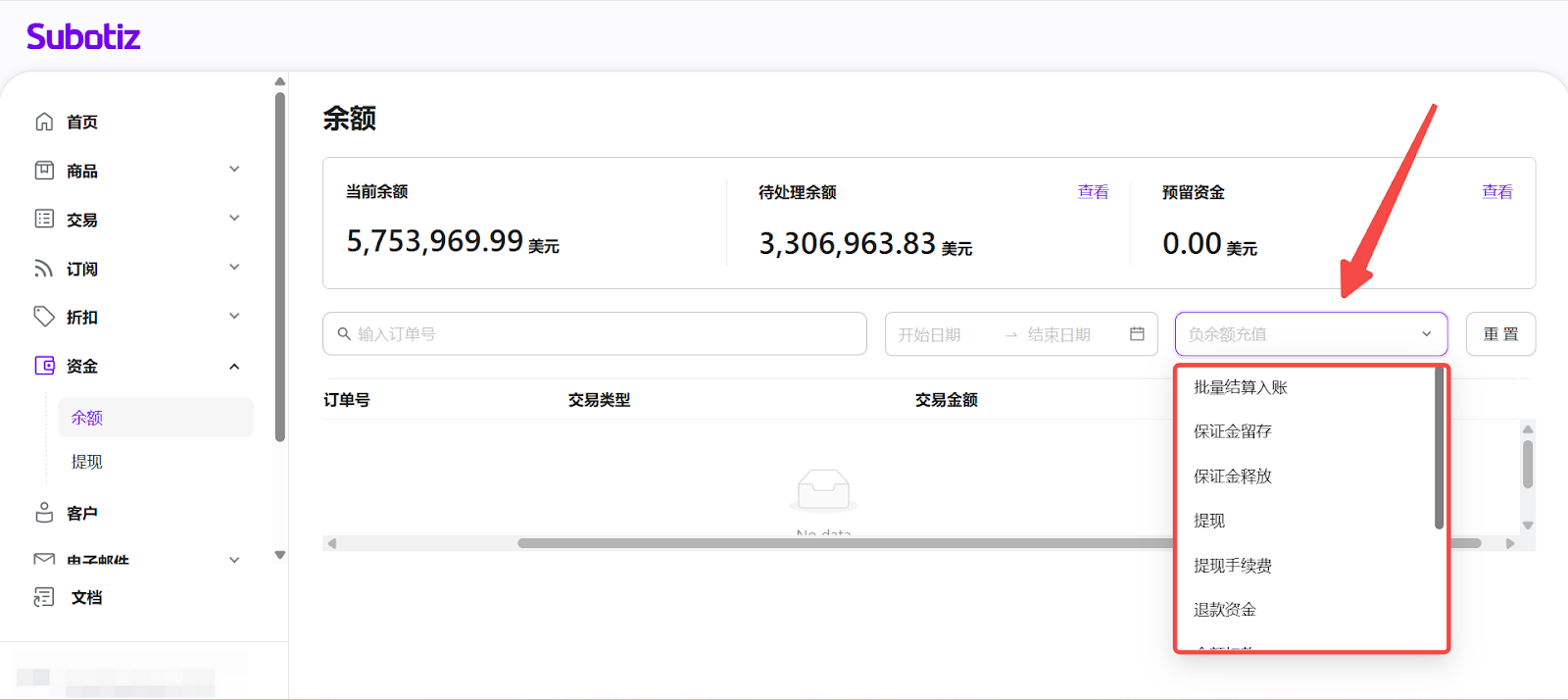Click 查看 link next to 待处理余额
Viewport: 1568px width, 700px height.
1093,192
